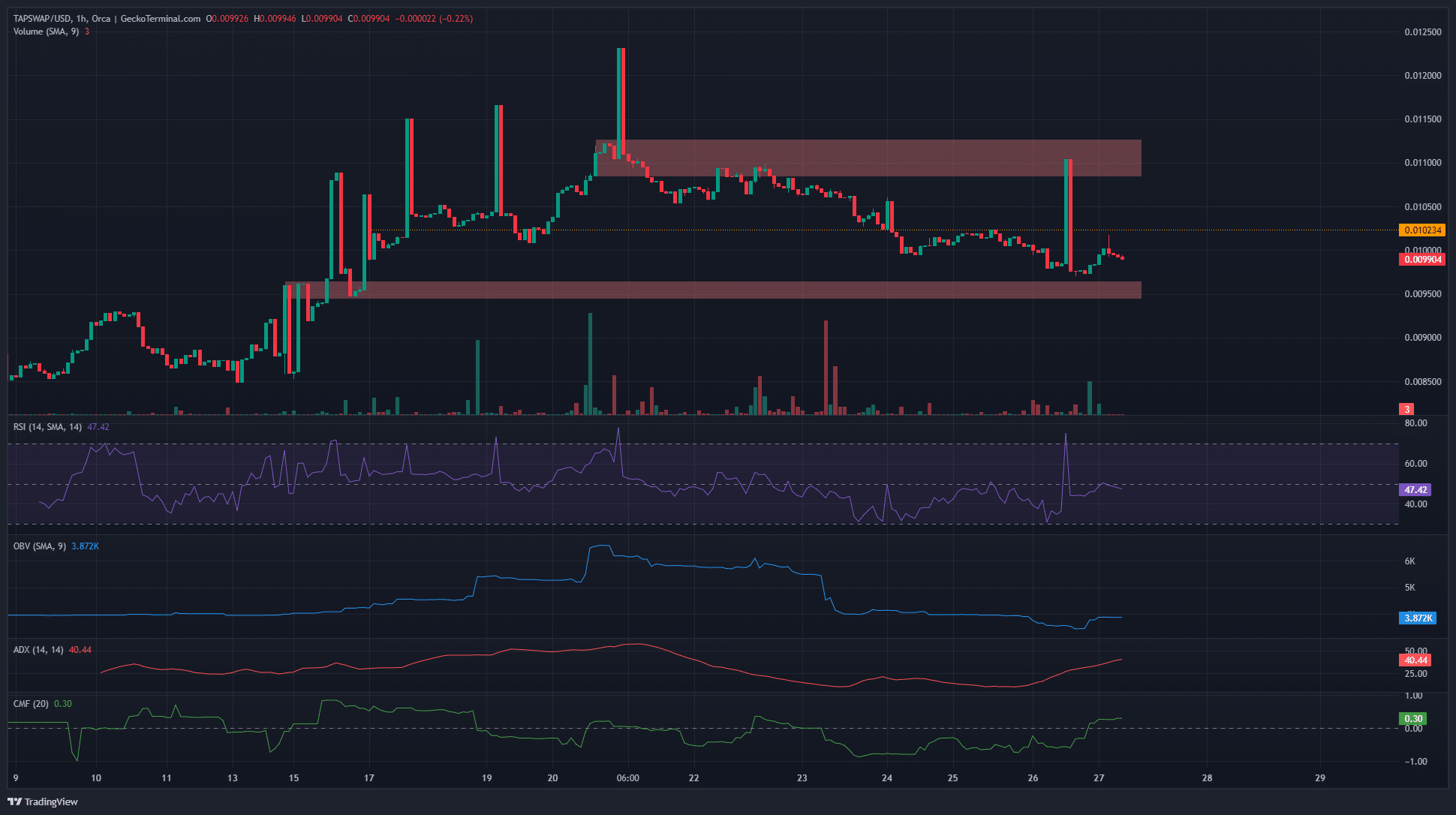The width and height of the screenshot is (1456, 815).
Task: Click the 6K OBV axis label
Action: (1409, 561)
